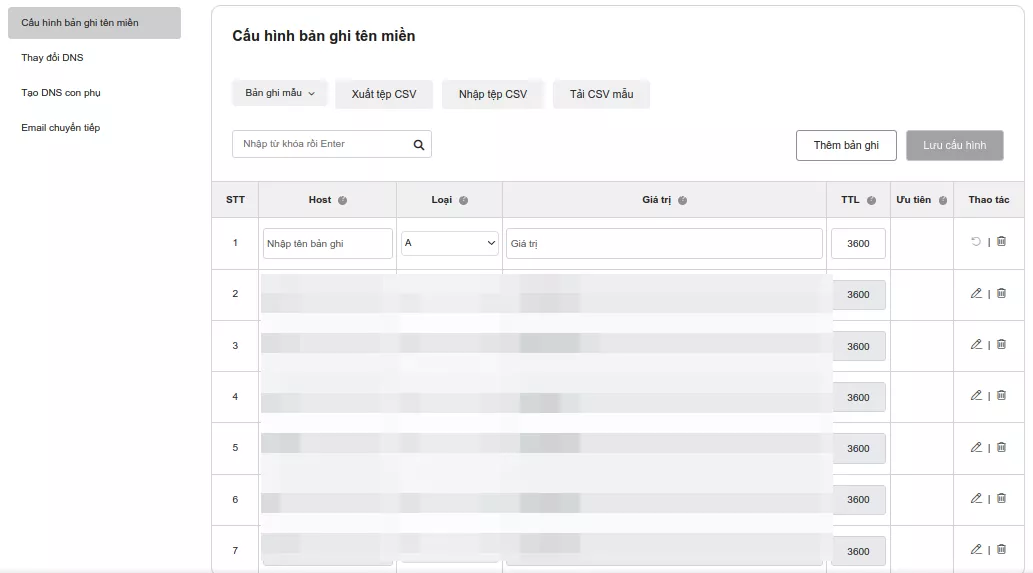Edit record in row 2
Viewport: 1033px width, 573px height.
tap(976, 293)
